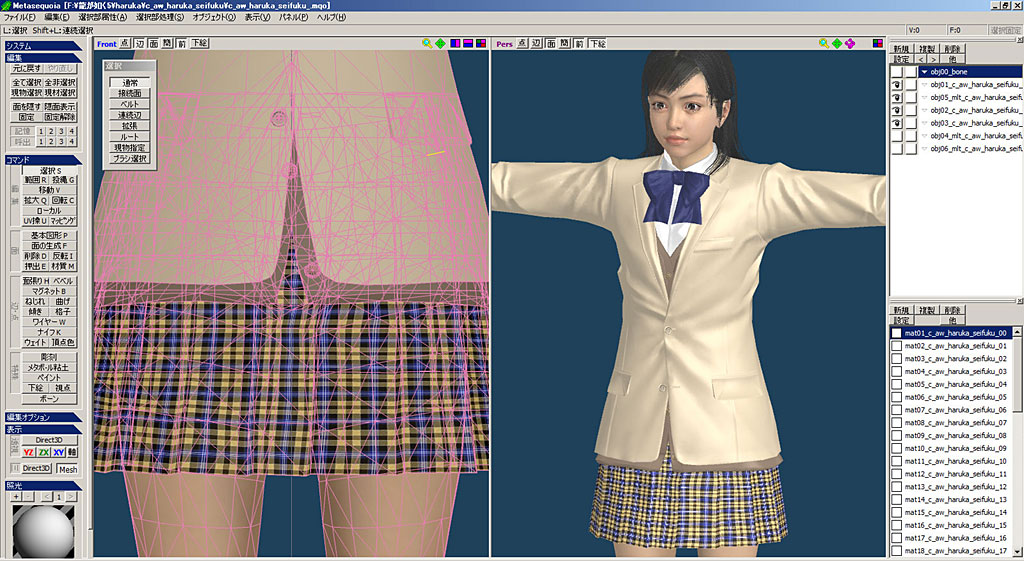
Task: Collapse the obj00_bone tree arrow
Action: coord(925,72)
